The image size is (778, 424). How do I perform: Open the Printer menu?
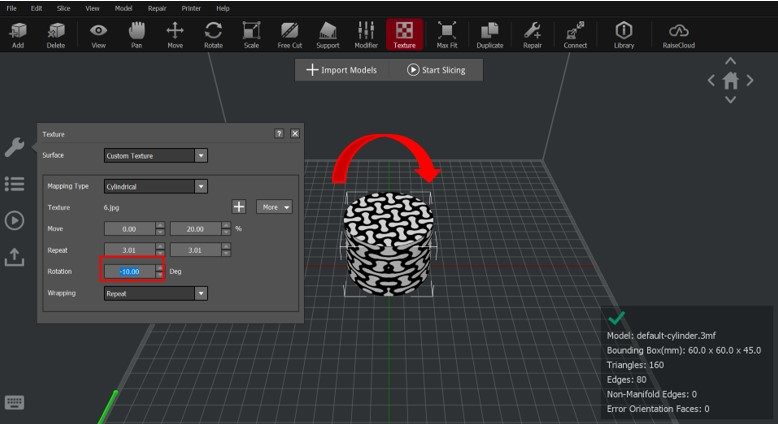191,8
